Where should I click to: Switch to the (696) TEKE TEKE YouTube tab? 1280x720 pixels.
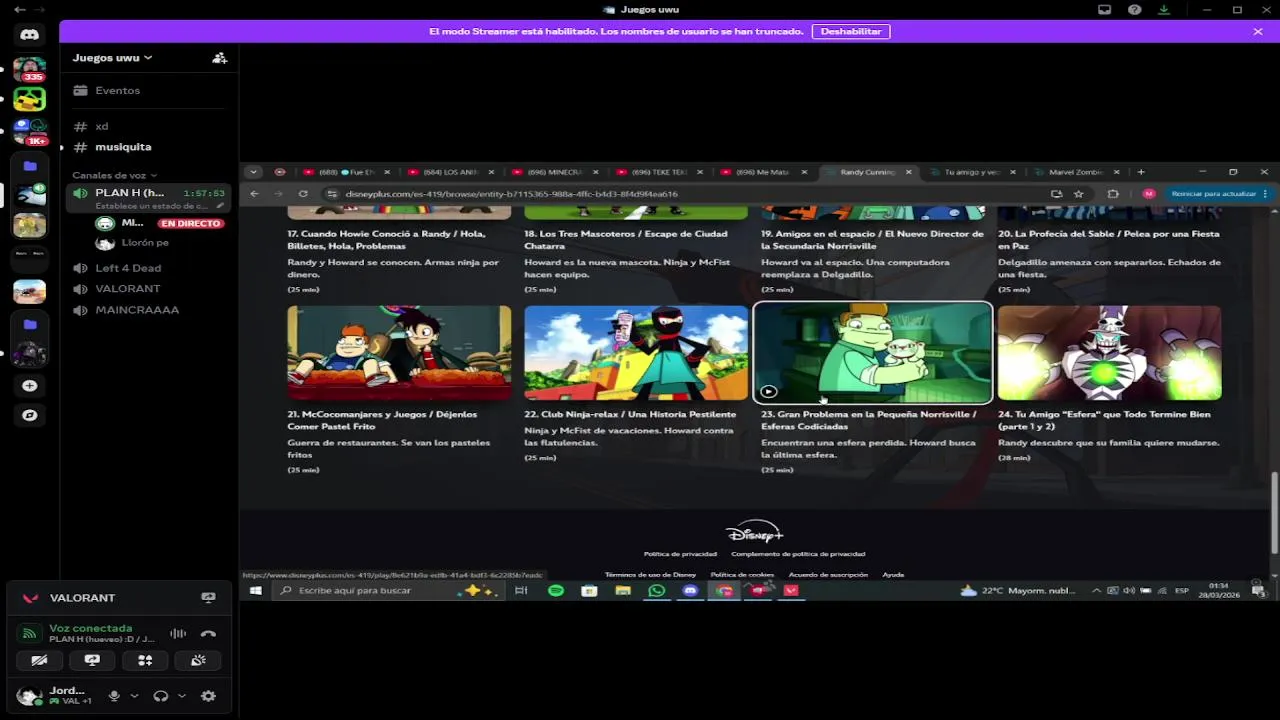click(660, 172)
